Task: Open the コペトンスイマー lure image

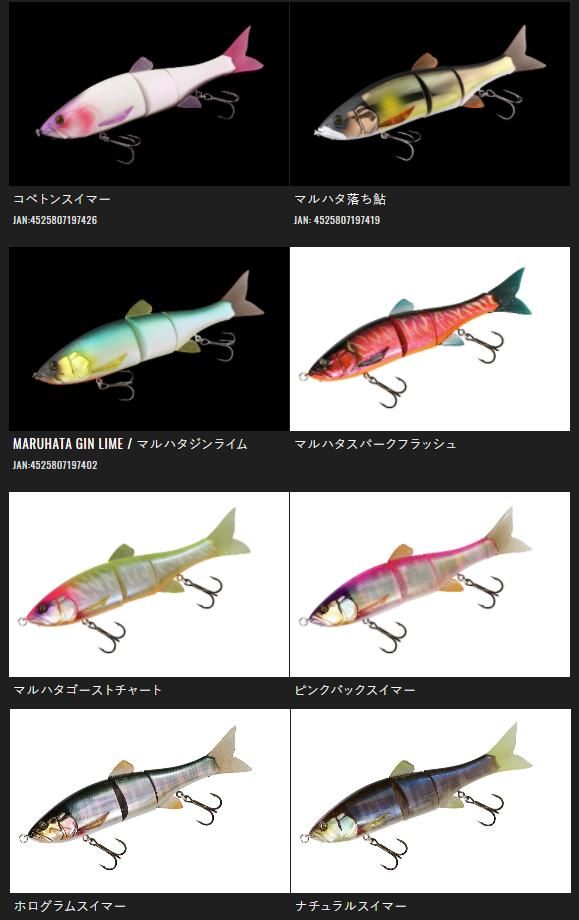Action: click(149, 93)
